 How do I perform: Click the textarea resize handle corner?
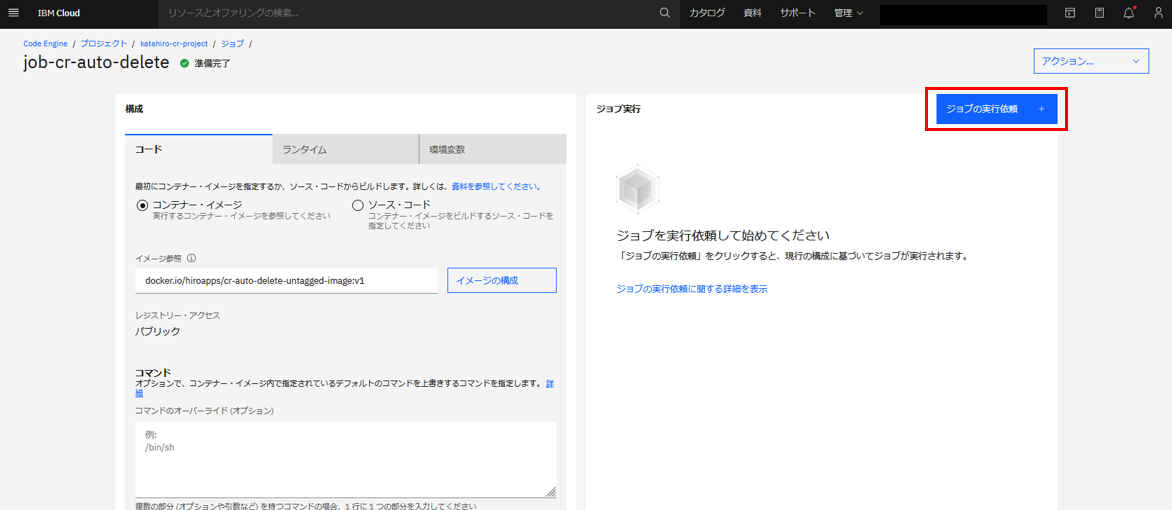click(x=551, y=491)
